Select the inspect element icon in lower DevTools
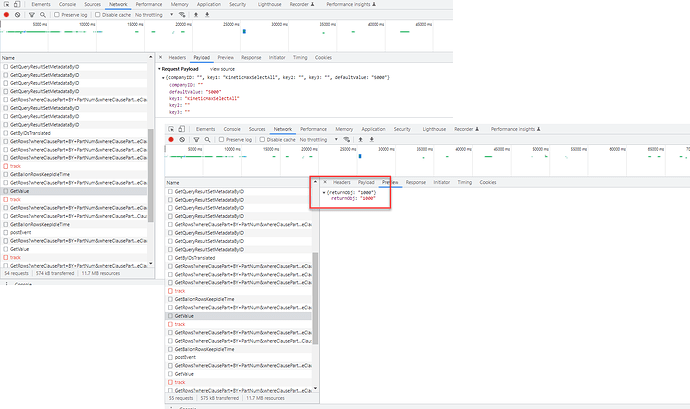This screenshot has width=690, height=409. click(x=171, y=129)
